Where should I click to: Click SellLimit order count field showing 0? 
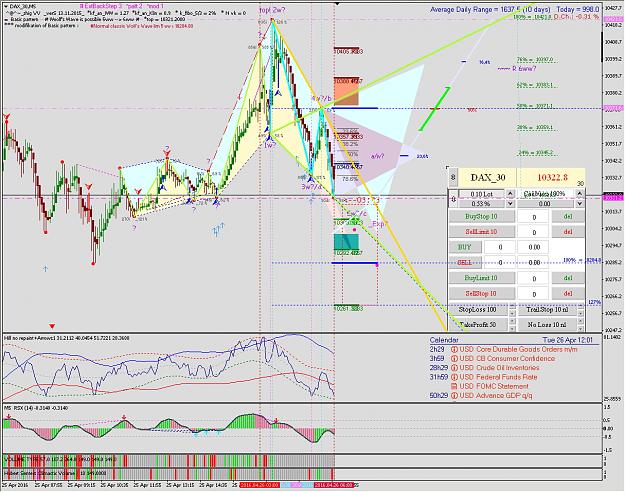click(x=534, y=232)
